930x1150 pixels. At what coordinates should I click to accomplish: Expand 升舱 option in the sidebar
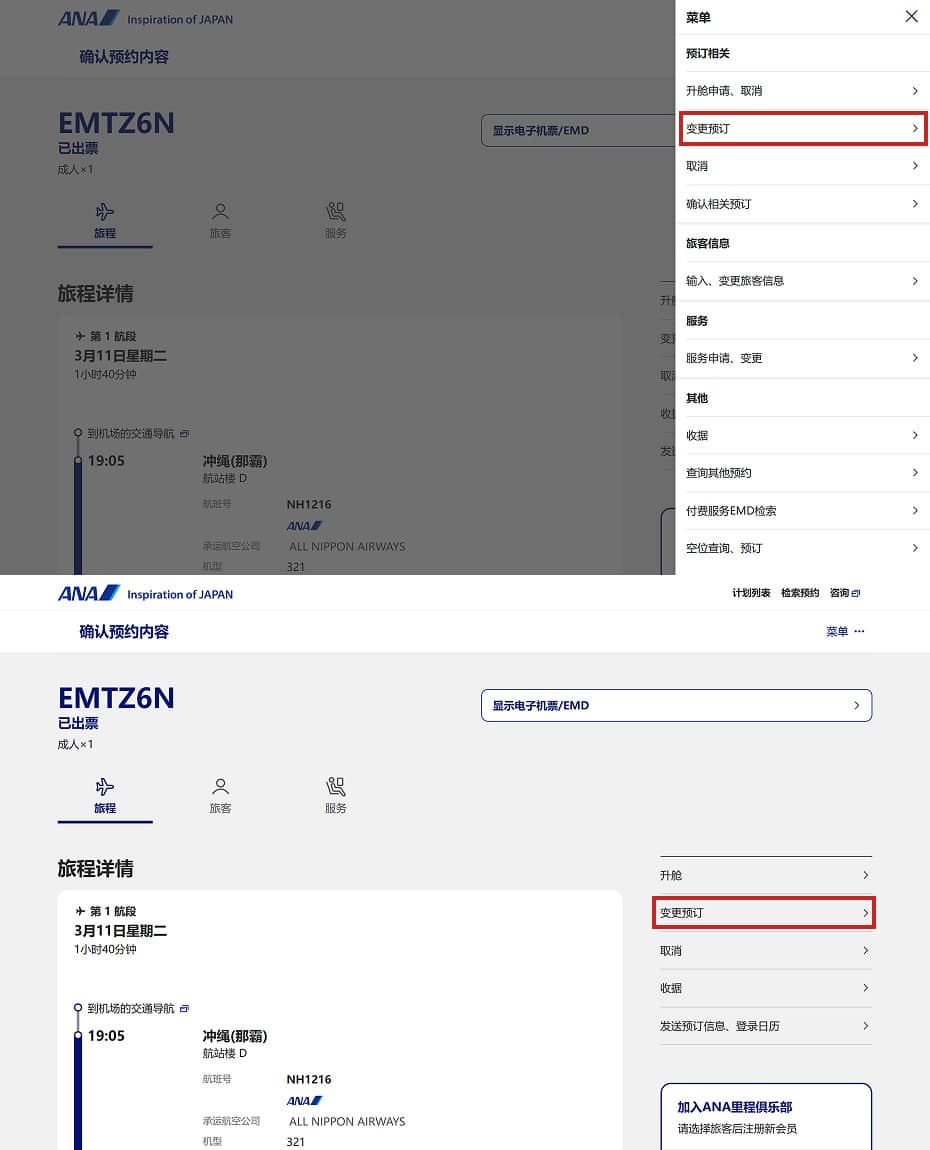766,875
